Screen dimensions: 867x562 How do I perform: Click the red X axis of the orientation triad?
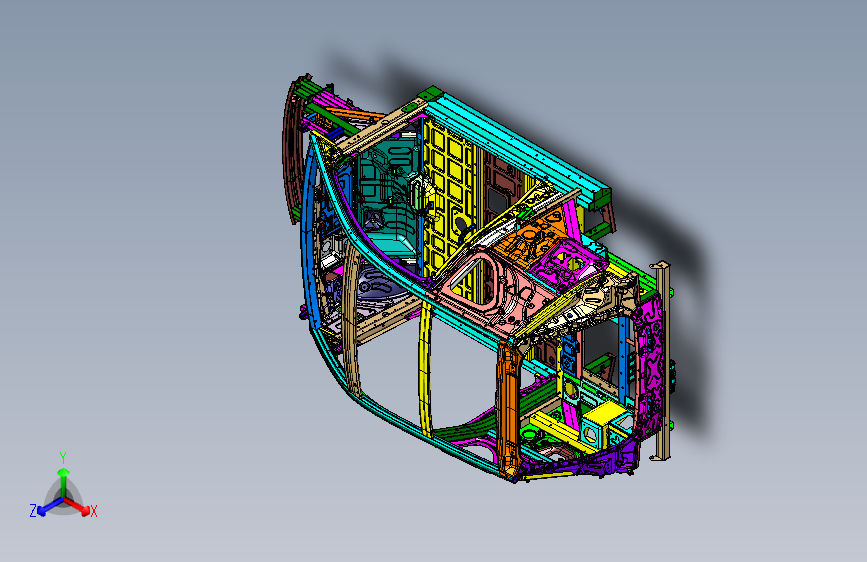click(77, 505)
